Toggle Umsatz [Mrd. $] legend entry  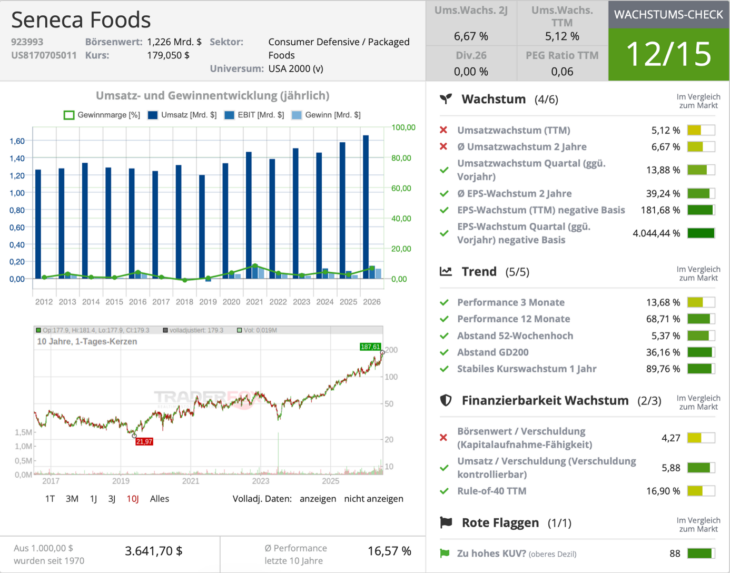(182, 115)
